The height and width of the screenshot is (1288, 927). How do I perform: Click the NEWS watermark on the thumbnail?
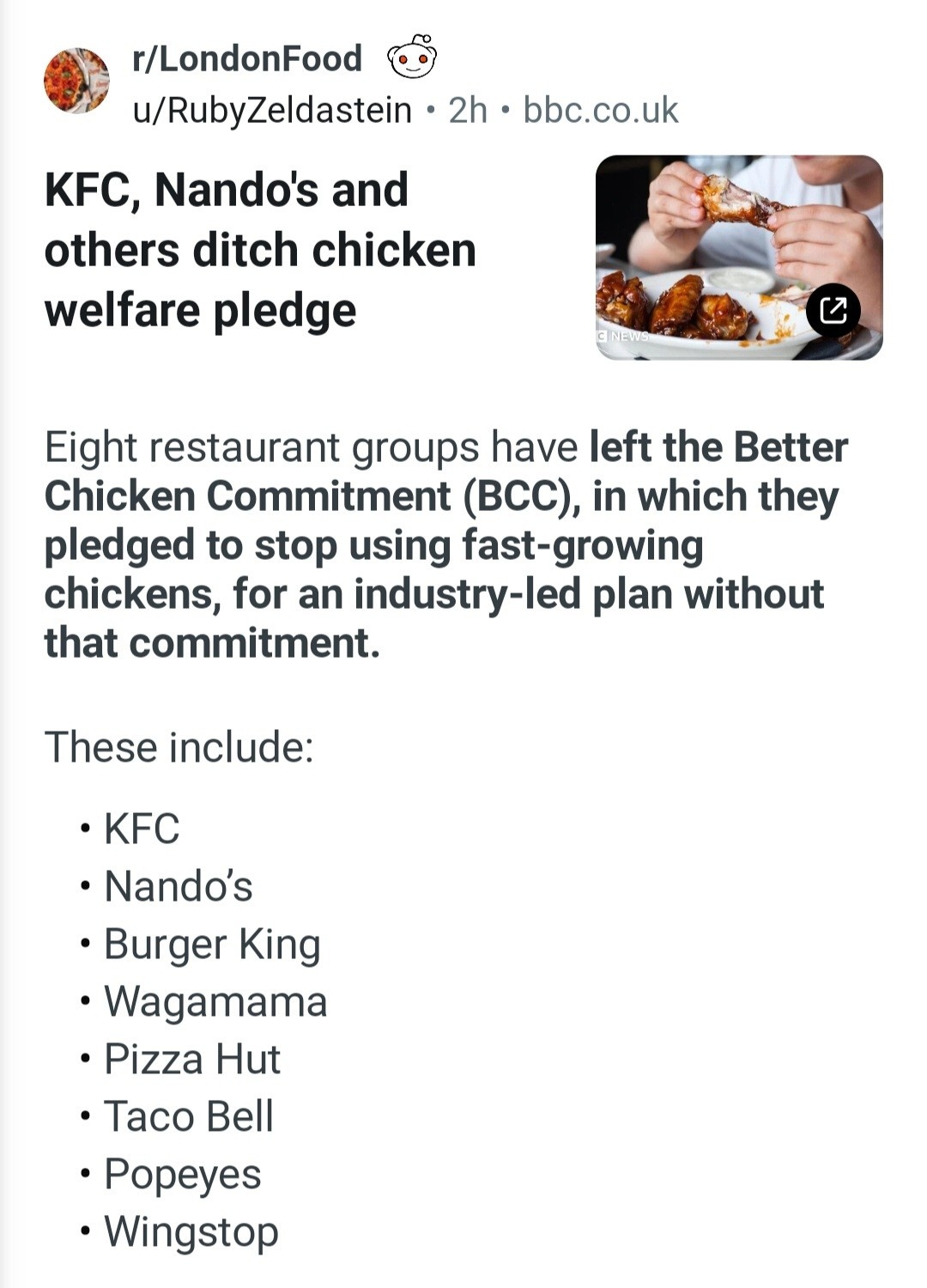pos(624,336)
